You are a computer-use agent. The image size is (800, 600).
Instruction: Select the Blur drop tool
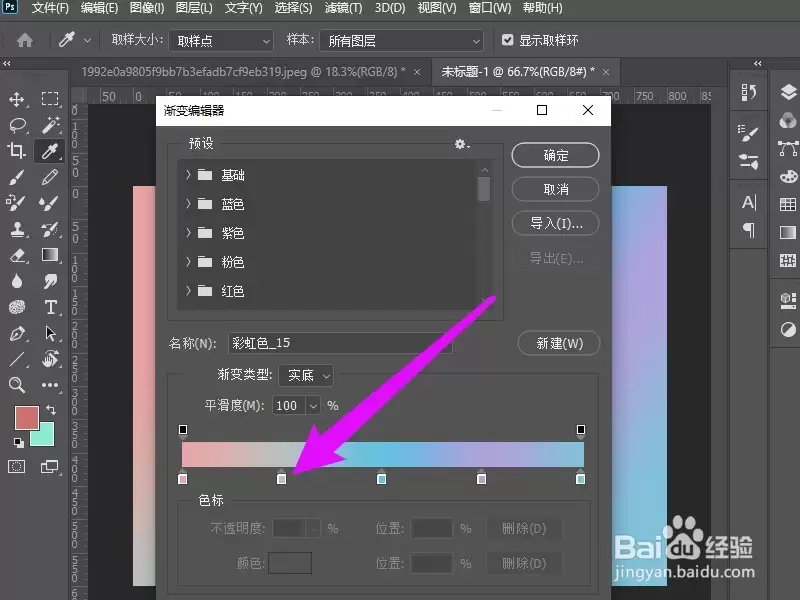pos(17,281)
